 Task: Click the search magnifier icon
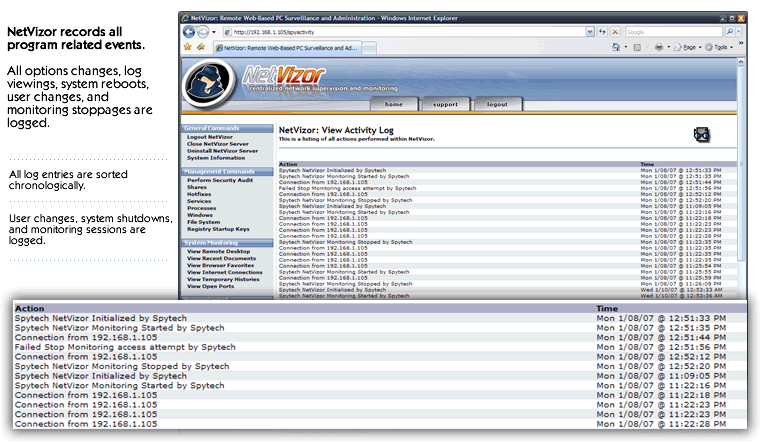coord(730,32)
